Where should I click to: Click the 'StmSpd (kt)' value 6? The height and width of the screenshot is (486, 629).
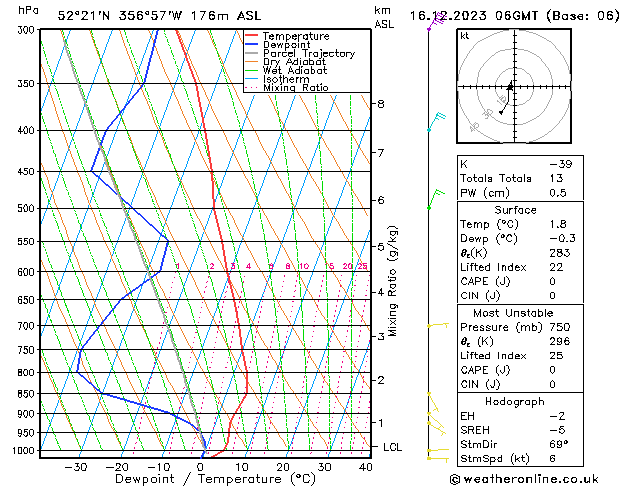[552, 459]
